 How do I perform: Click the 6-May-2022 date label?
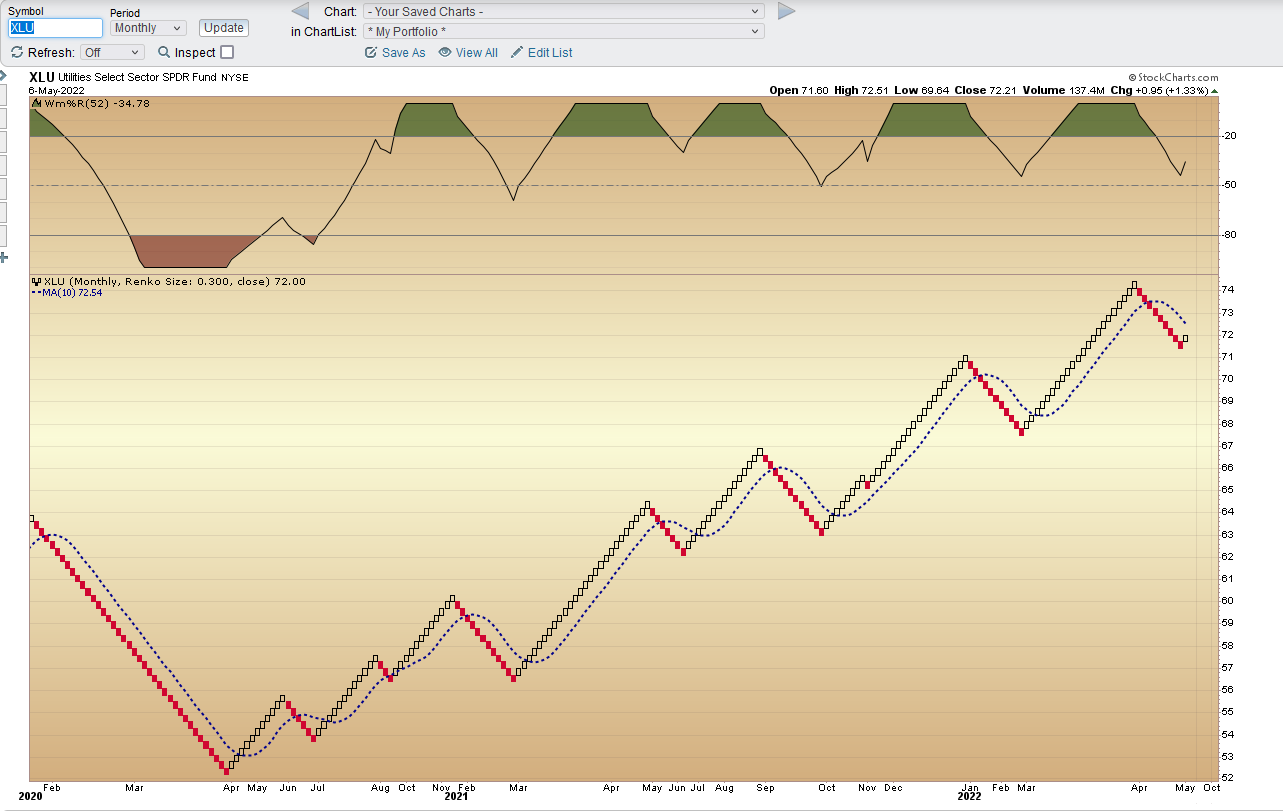(x=57, y=90)
